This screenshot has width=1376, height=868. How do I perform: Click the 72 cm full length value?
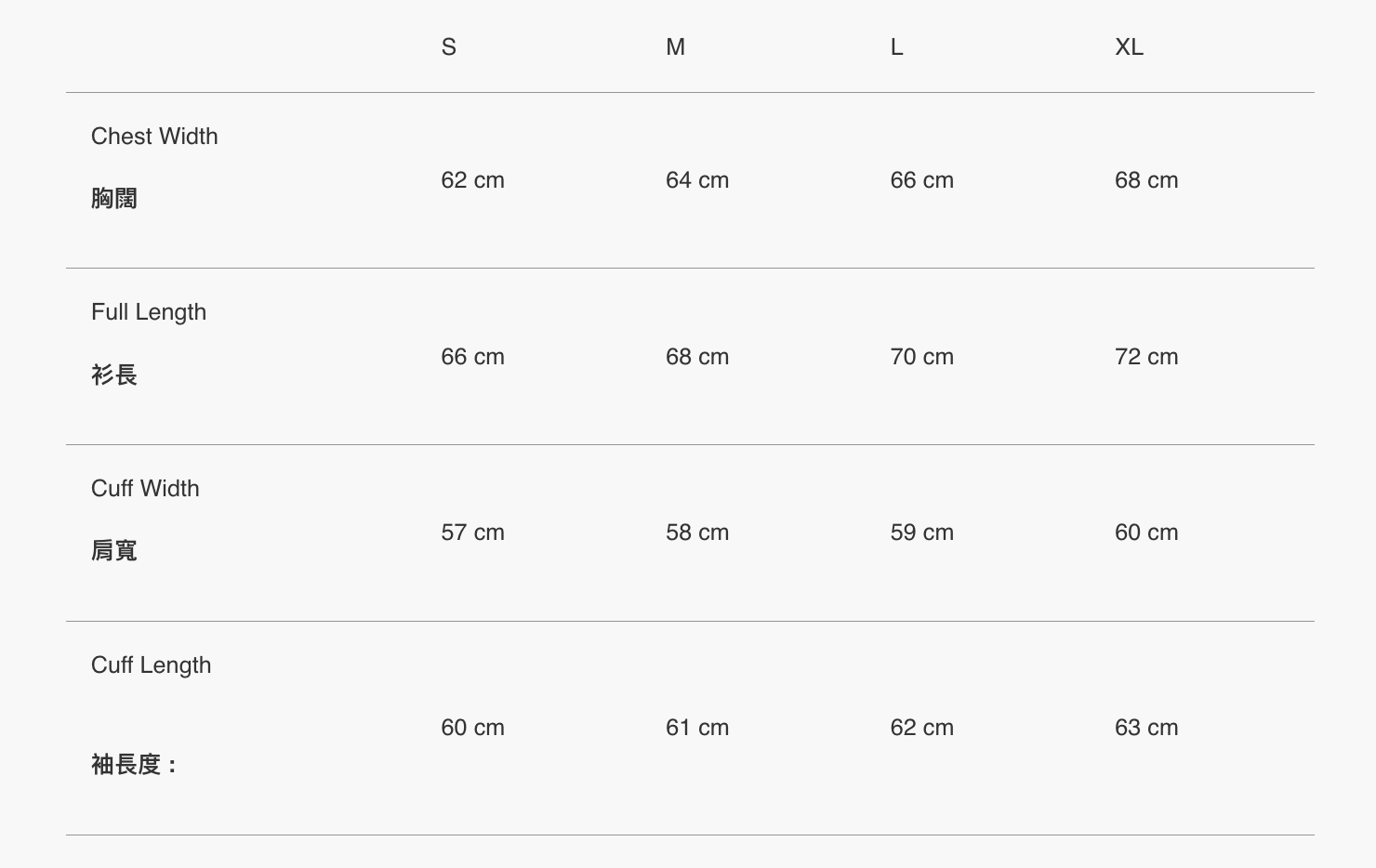pos(1146,357)
